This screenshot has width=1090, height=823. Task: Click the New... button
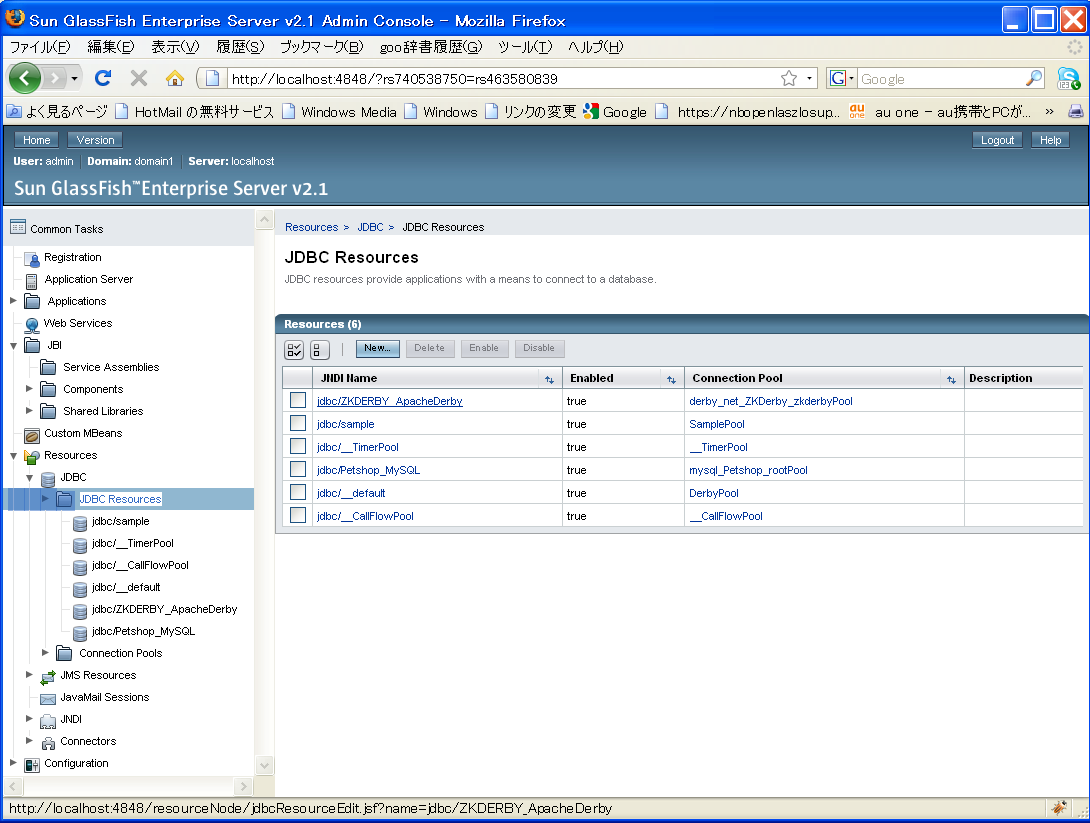377,348
